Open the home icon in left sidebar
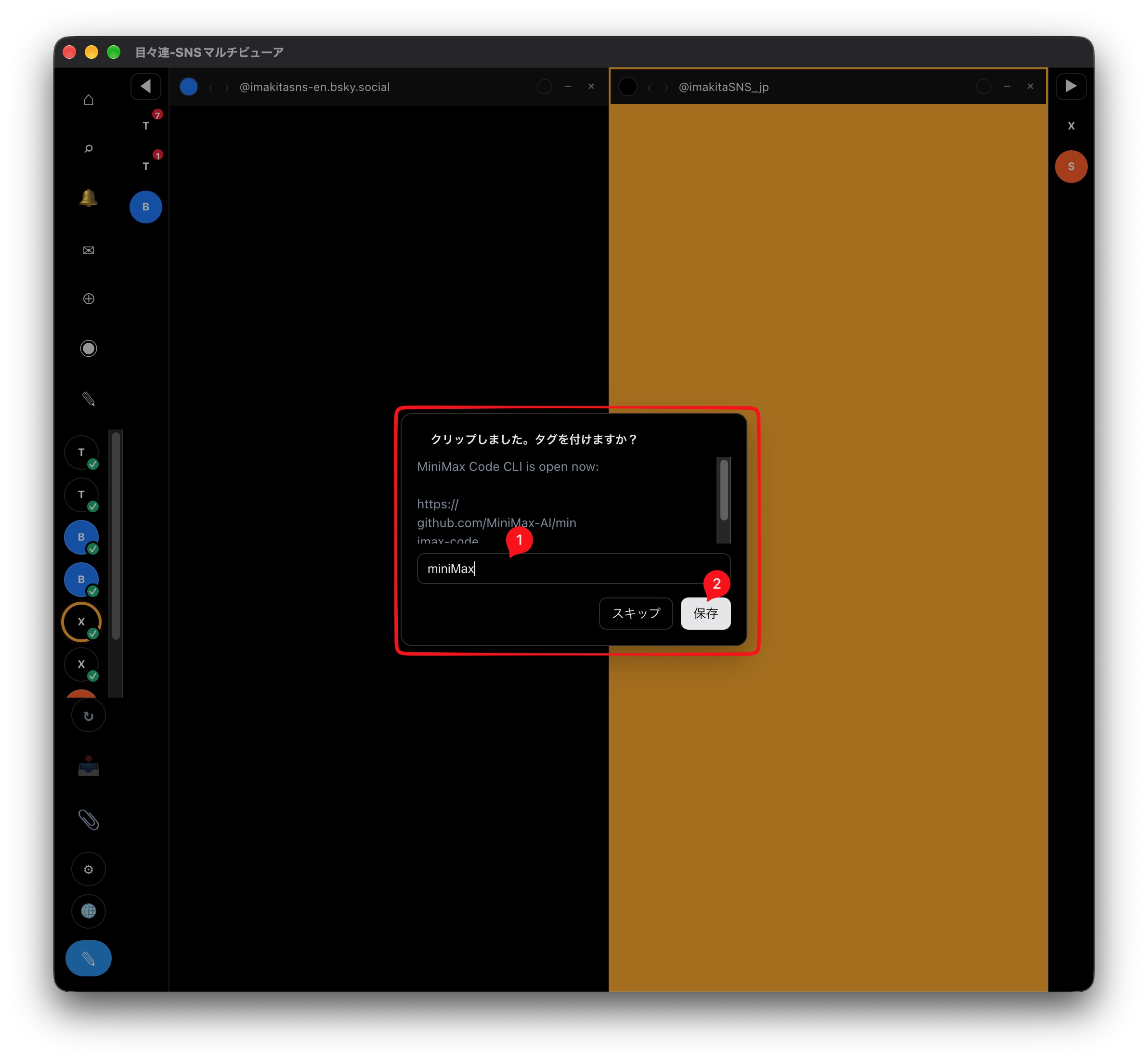Image resolution: width=1148 pixels, height=1063 pixels. click(88, 100)
